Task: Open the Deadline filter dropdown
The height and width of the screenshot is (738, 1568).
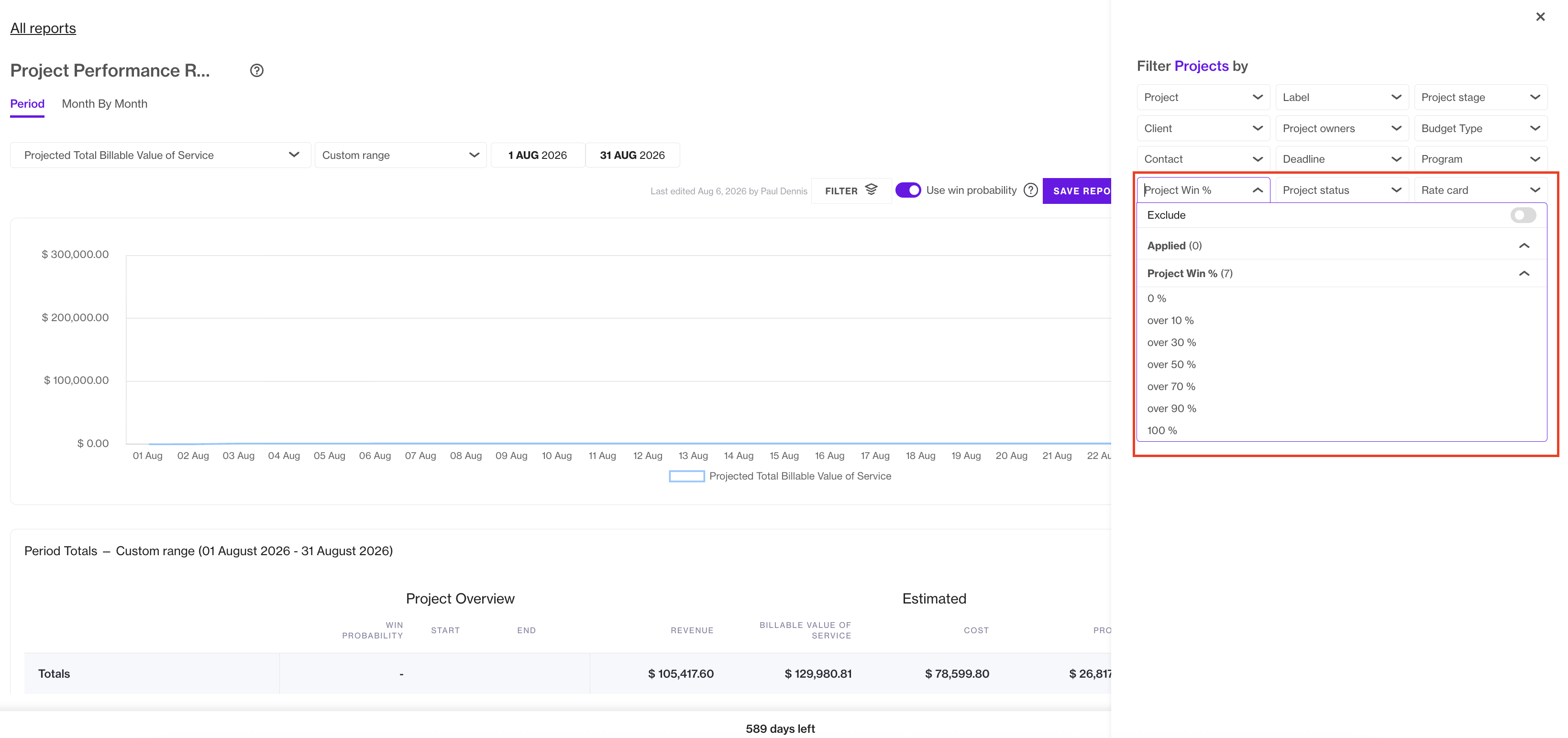Action: 1342,159
